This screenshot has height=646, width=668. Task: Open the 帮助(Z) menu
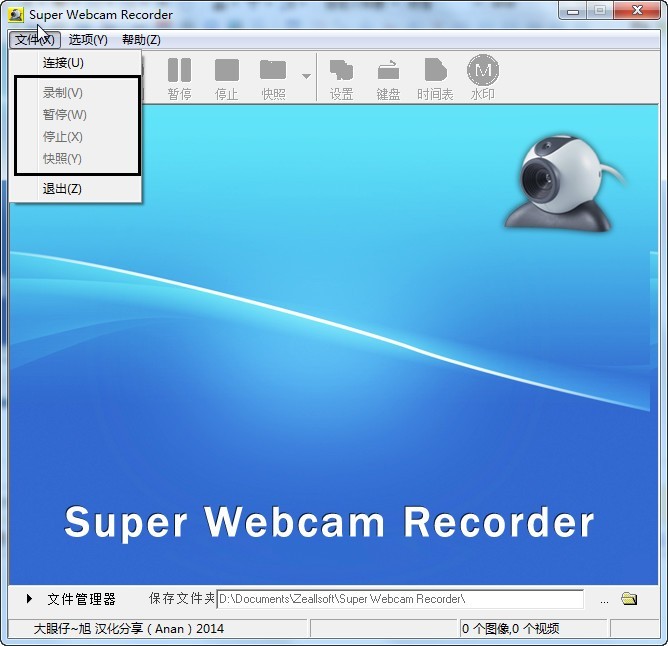click(141, 40)
